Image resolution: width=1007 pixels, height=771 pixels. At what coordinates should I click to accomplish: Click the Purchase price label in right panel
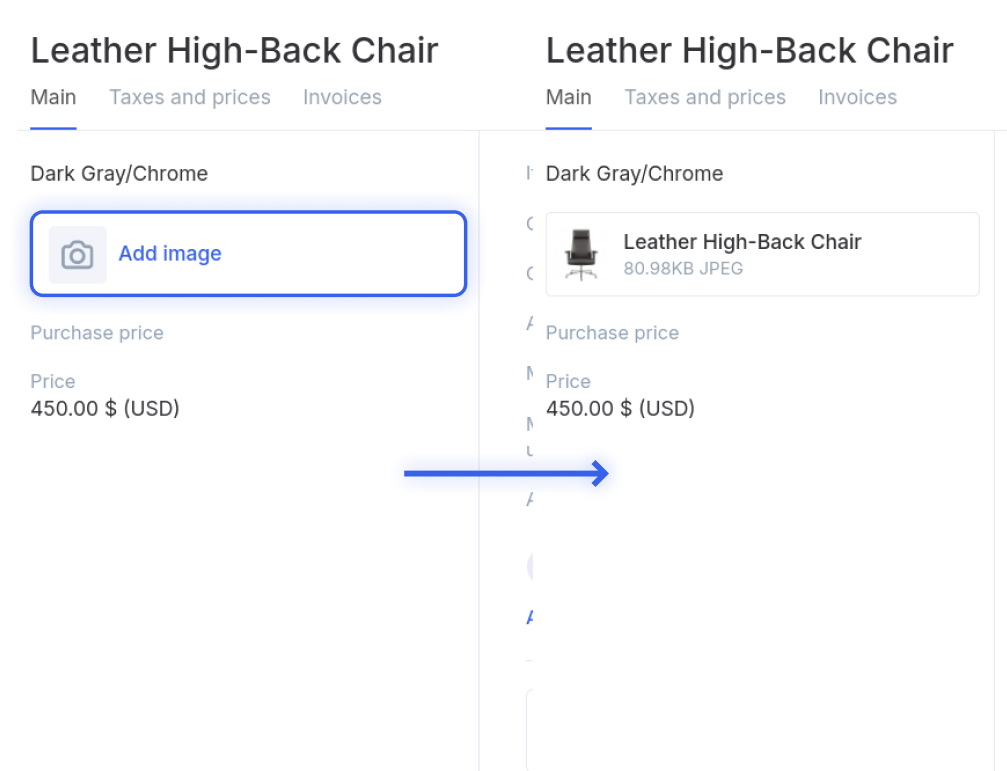click(x=612, y=333)
